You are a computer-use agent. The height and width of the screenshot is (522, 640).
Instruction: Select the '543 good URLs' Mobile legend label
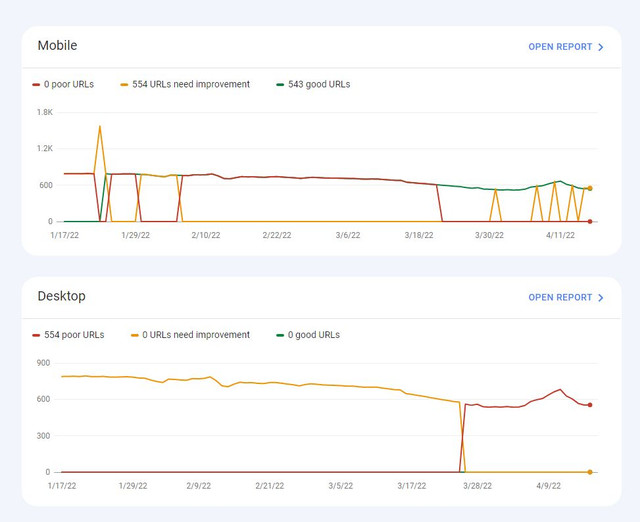click(x=319, y=84)
